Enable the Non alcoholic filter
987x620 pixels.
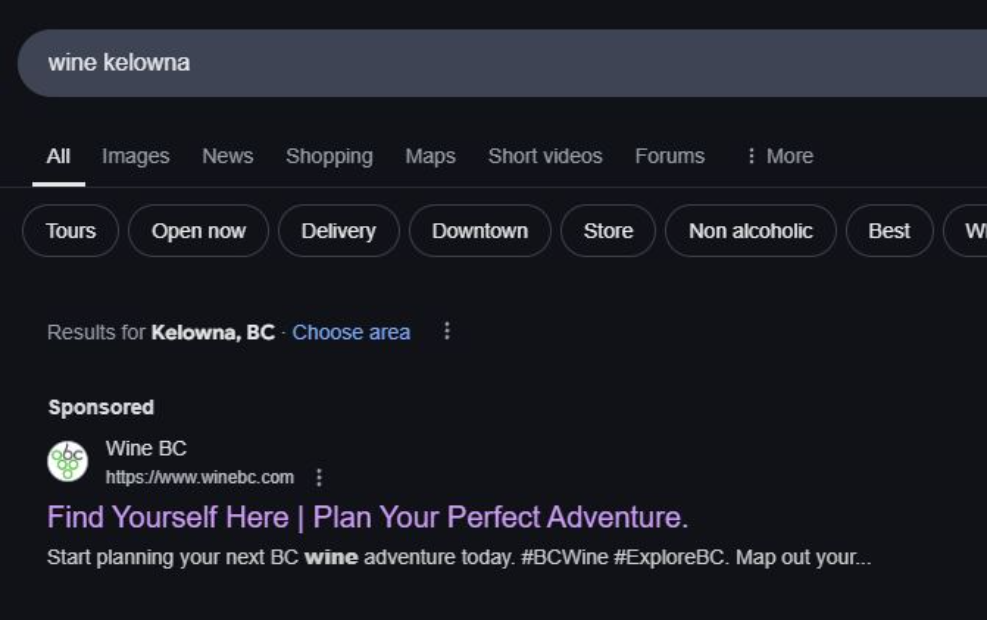750,231
